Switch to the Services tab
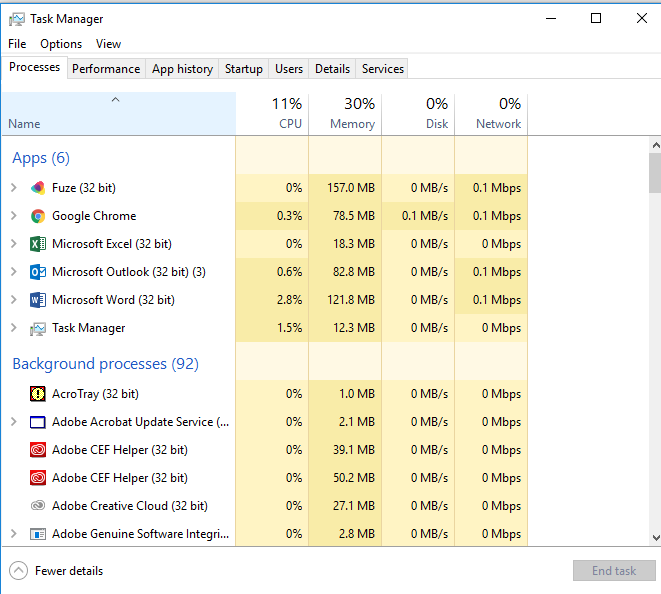This screenshot has width=661, height=594. (383, 69)
